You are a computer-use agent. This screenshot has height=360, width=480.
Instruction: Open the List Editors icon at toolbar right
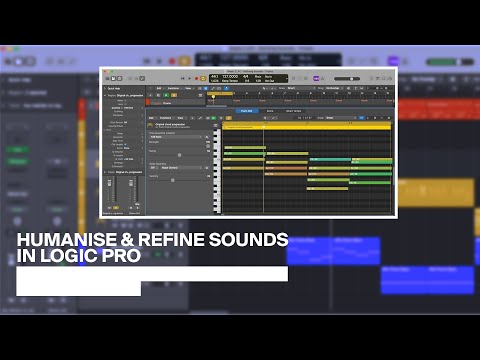tap(371, 79)
